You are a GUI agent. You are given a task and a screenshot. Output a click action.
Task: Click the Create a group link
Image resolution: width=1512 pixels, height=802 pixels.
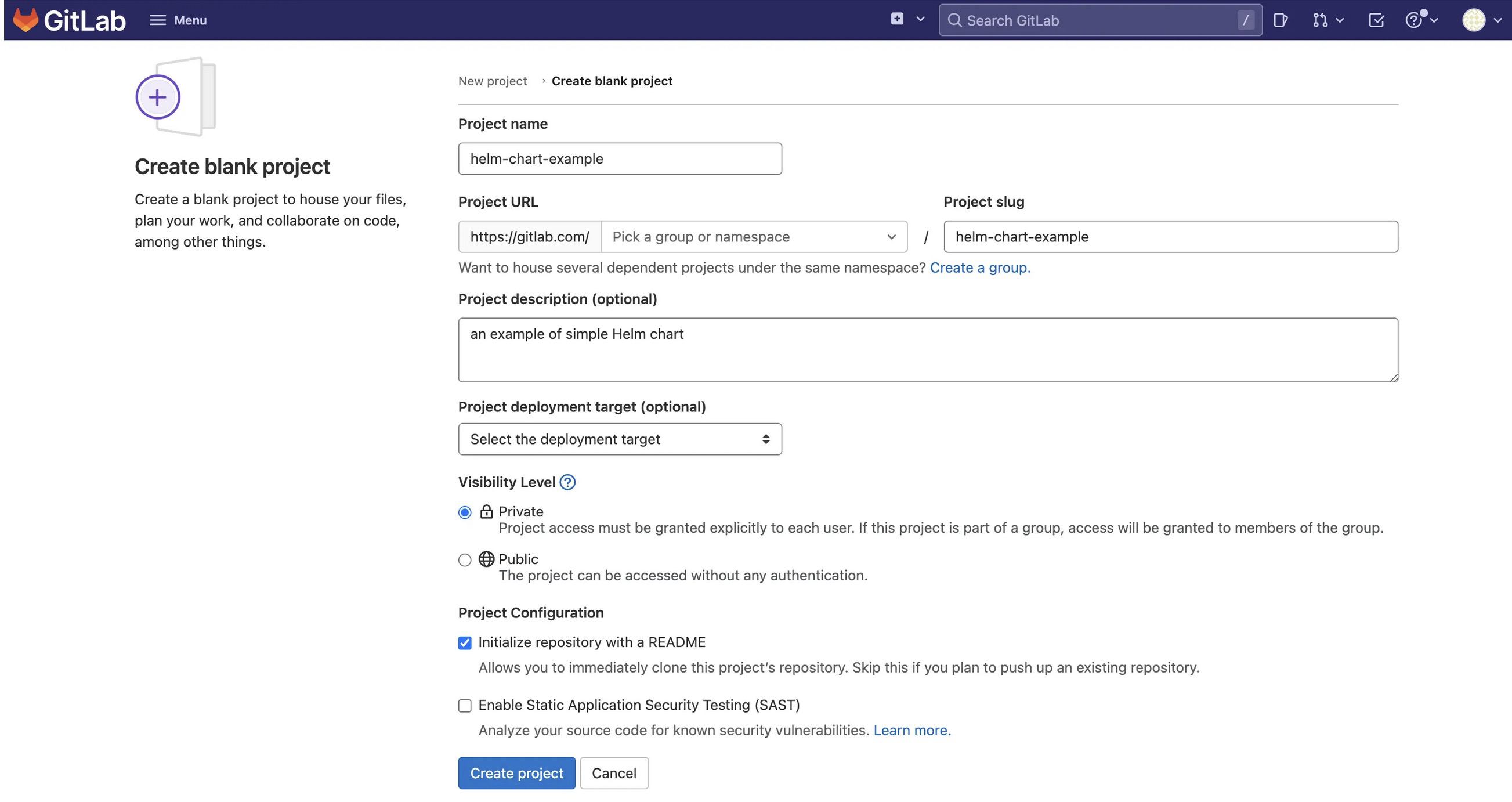[x=980, y=268]
